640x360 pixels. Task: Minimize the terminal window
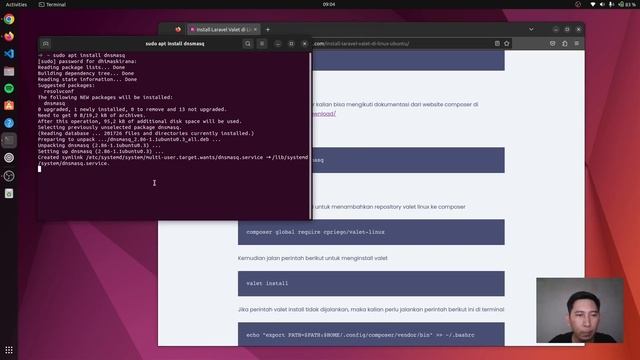click(x=278, y=44)
